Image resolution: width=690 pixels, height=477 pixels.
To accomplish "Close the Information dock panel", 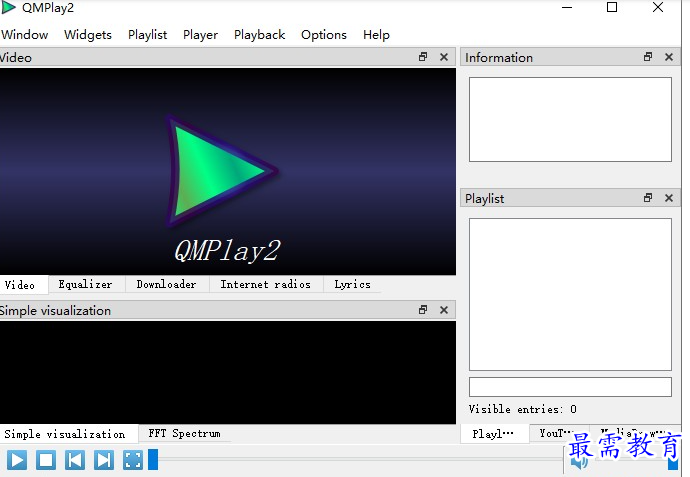I will point(669,57).
